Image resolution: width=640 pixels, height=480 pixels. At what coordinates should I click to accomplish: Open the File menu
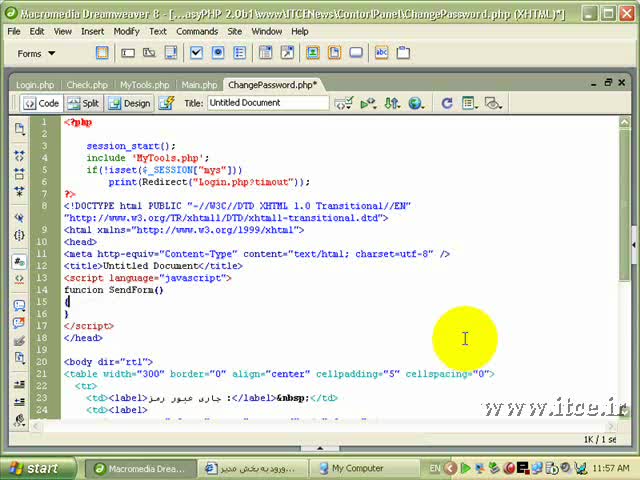[13, 31]
